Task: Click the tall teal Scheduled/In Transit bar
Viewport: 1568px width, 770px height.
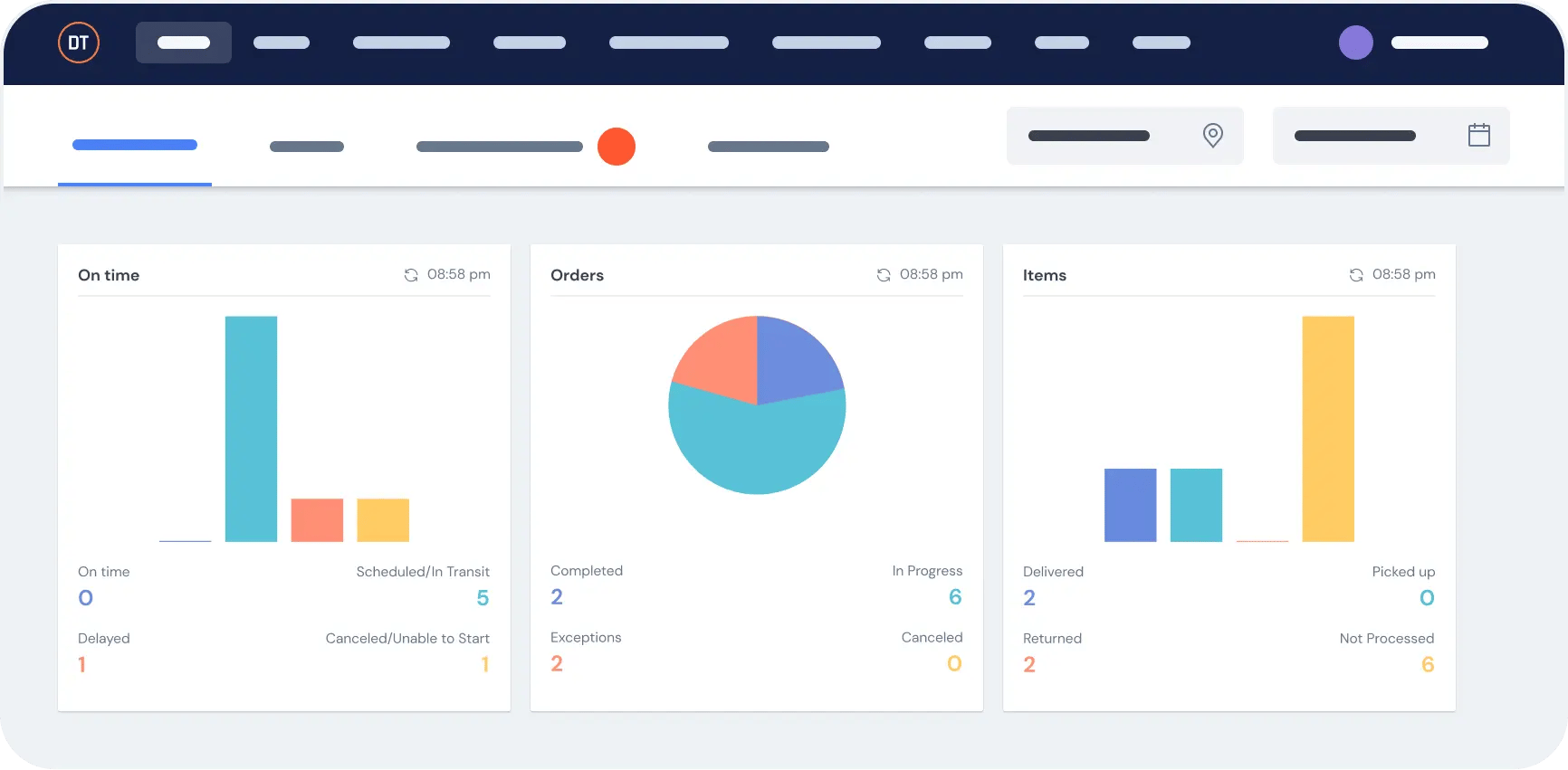Action: point(251,429)
